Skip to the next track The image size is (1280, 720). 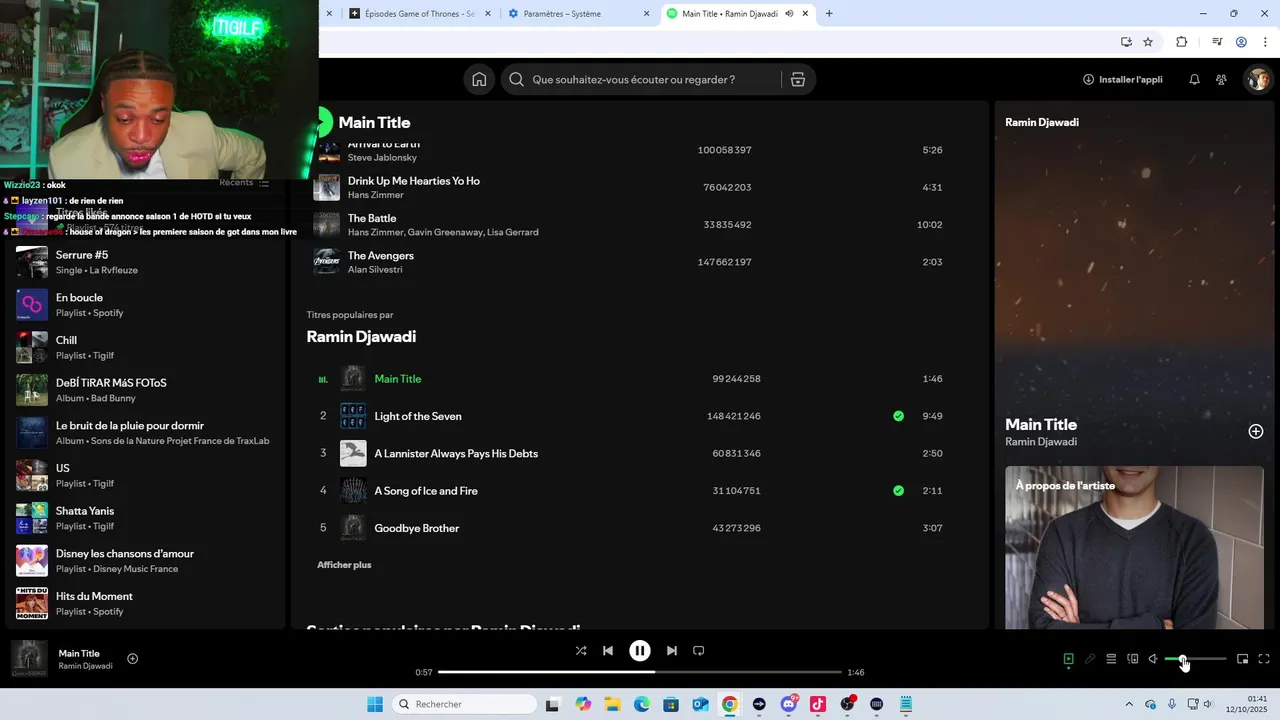point(672,651)
